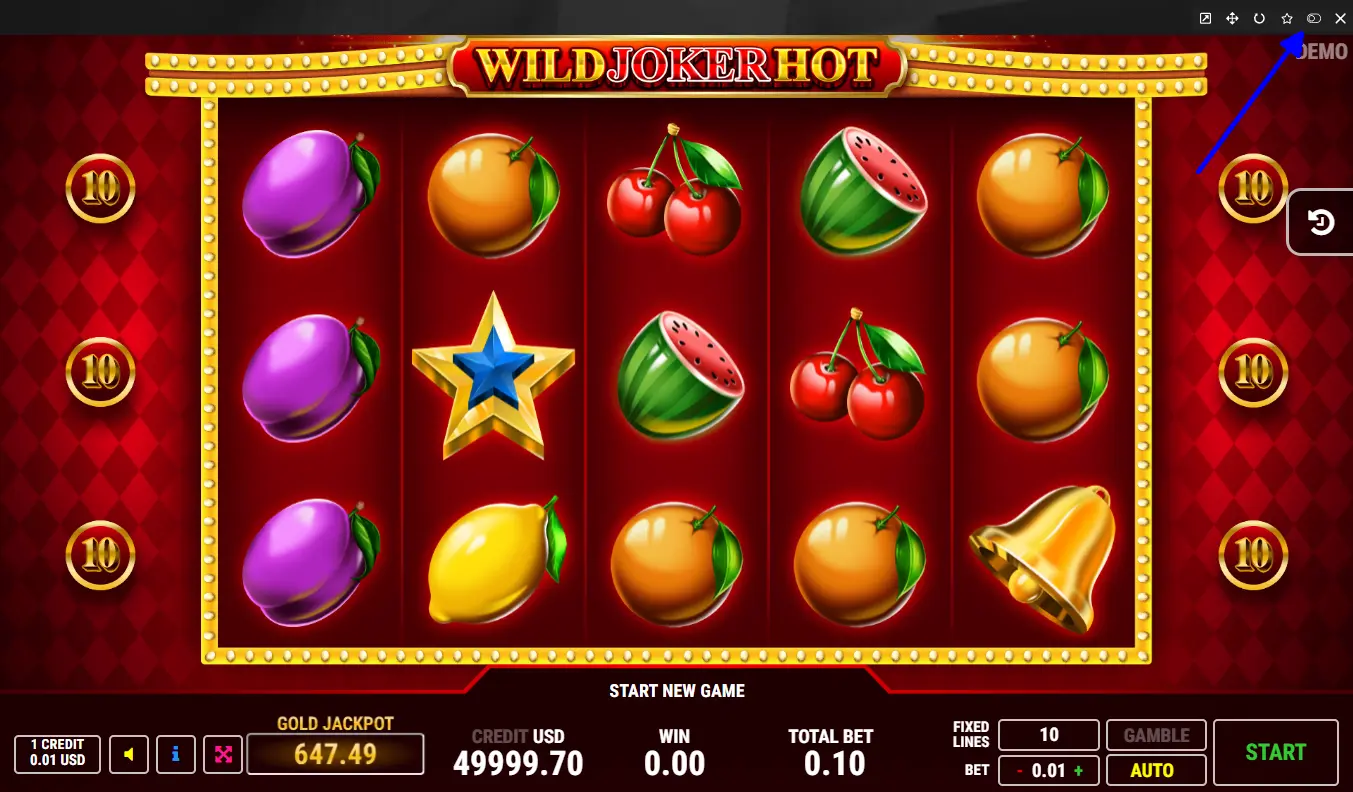Reload the game with the refresh icon
Viewport: 1353px width, 792px height.
1260,18
